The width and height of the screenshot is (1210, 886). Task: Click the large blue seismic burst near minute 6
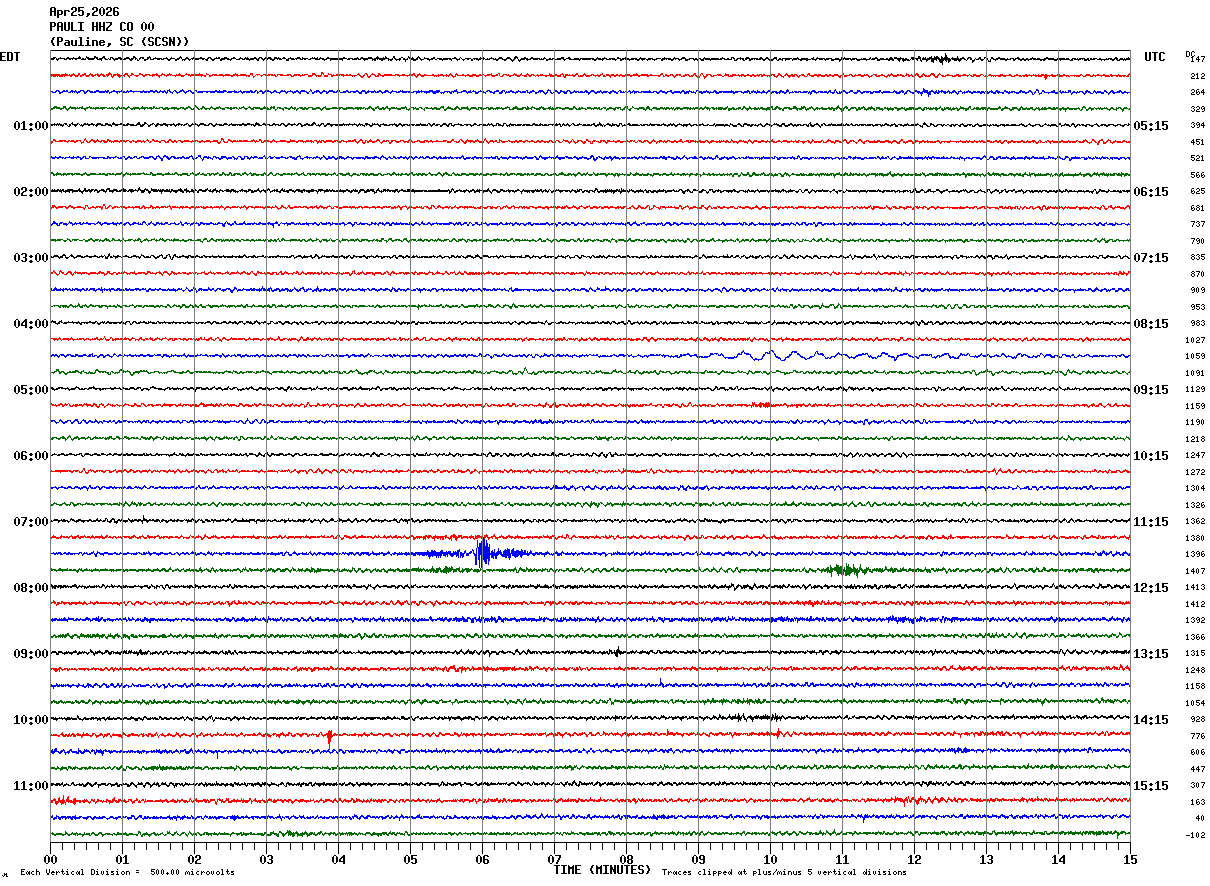pyautogui.click(x=483, y=553)
